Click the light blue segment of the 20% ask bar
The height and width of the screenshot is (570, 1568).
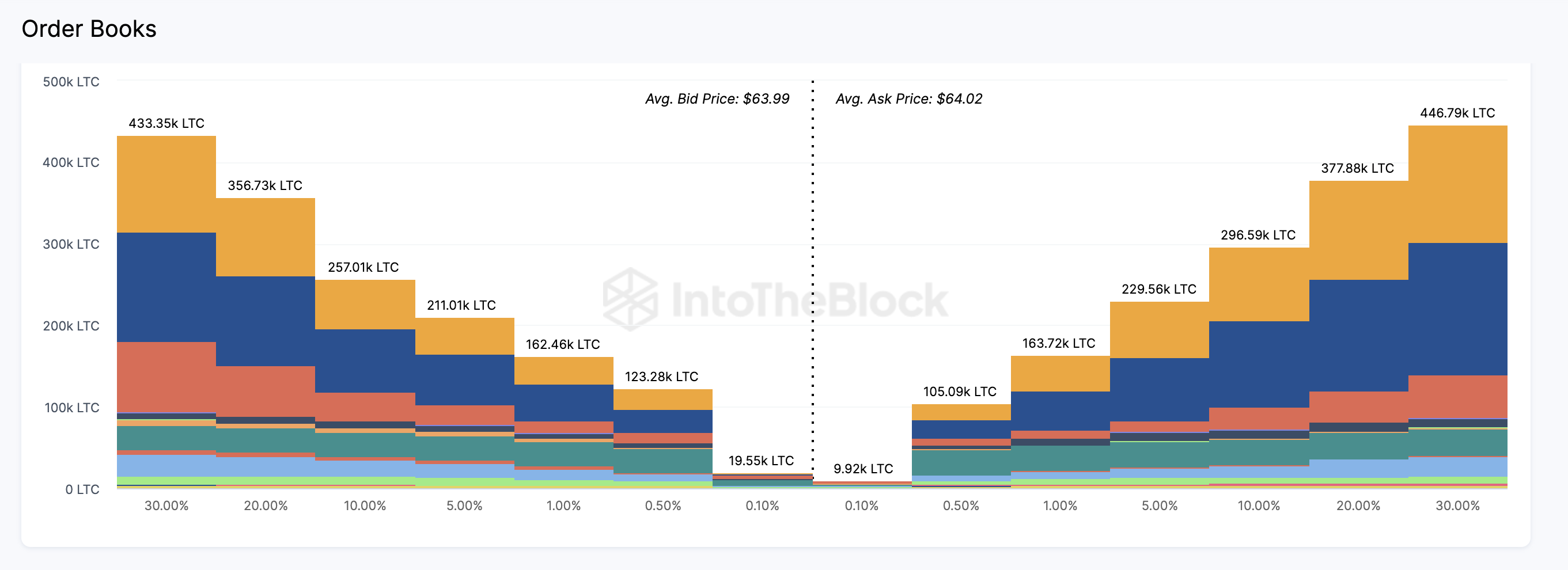click(x=1358, y=469)
